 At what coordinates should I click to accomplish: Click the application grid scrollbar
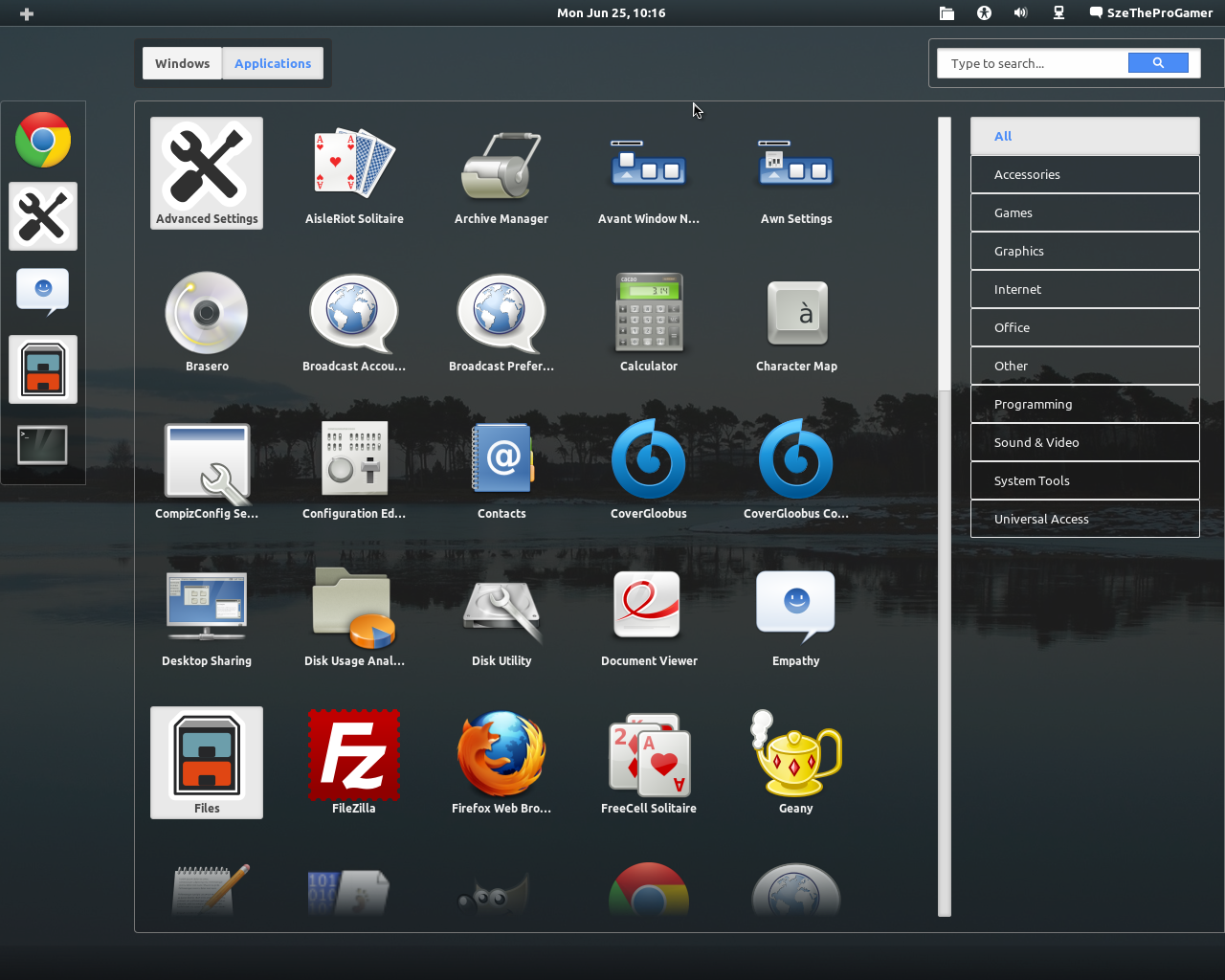click(x=945, y=517)
